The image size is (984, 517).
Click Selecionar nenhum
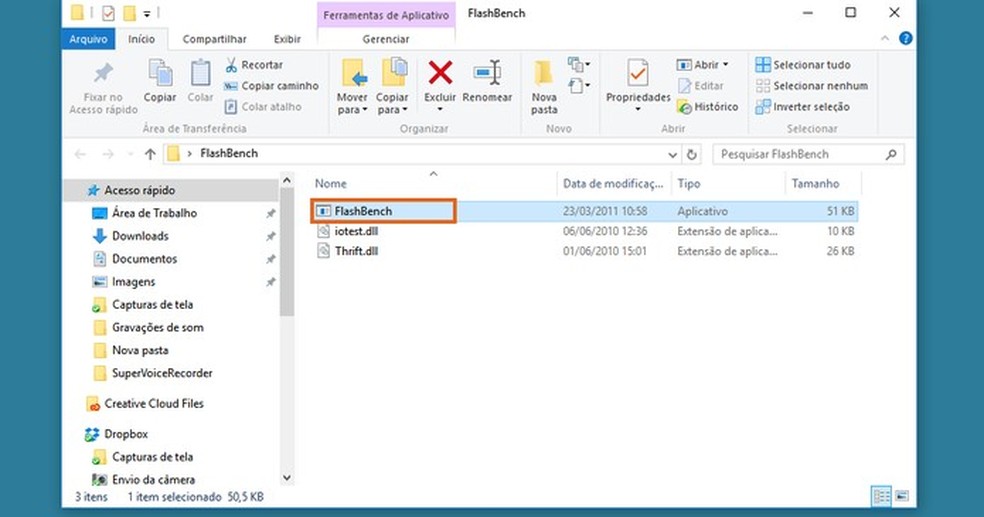pos(811,86)
